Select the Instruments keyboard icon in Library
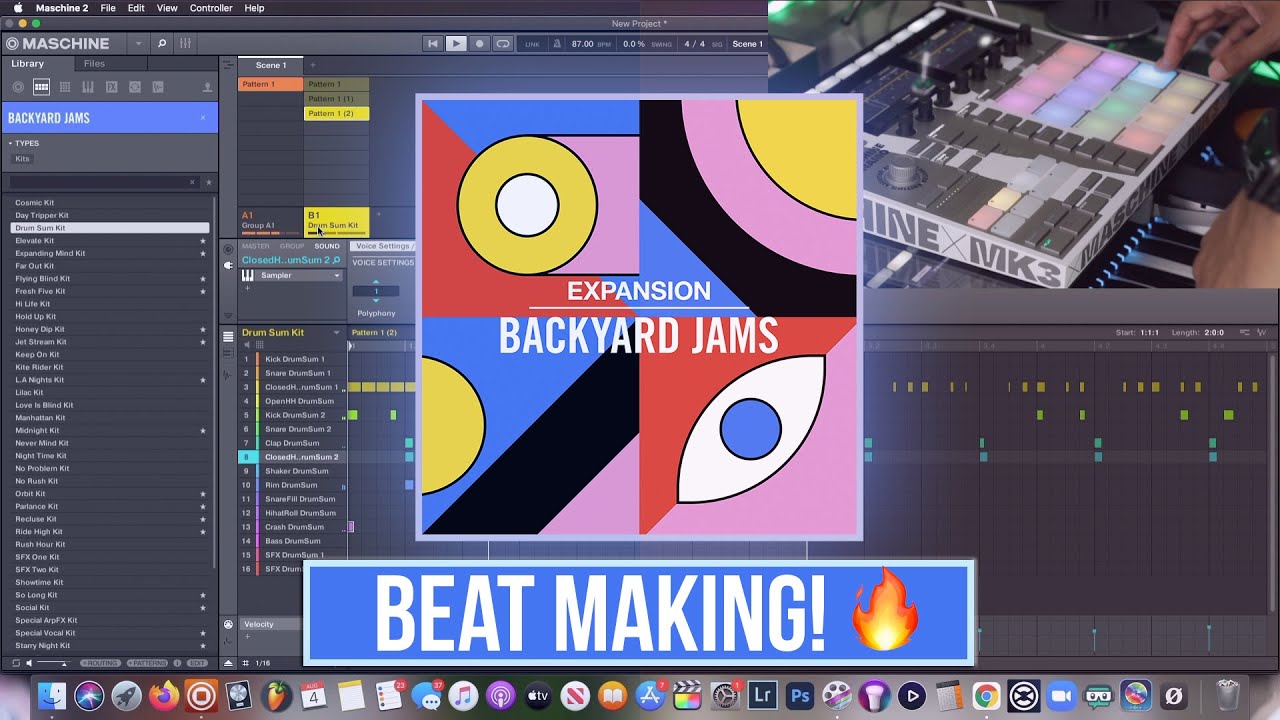The height and width of the screenshot is (720, 1280). [88, 87]
